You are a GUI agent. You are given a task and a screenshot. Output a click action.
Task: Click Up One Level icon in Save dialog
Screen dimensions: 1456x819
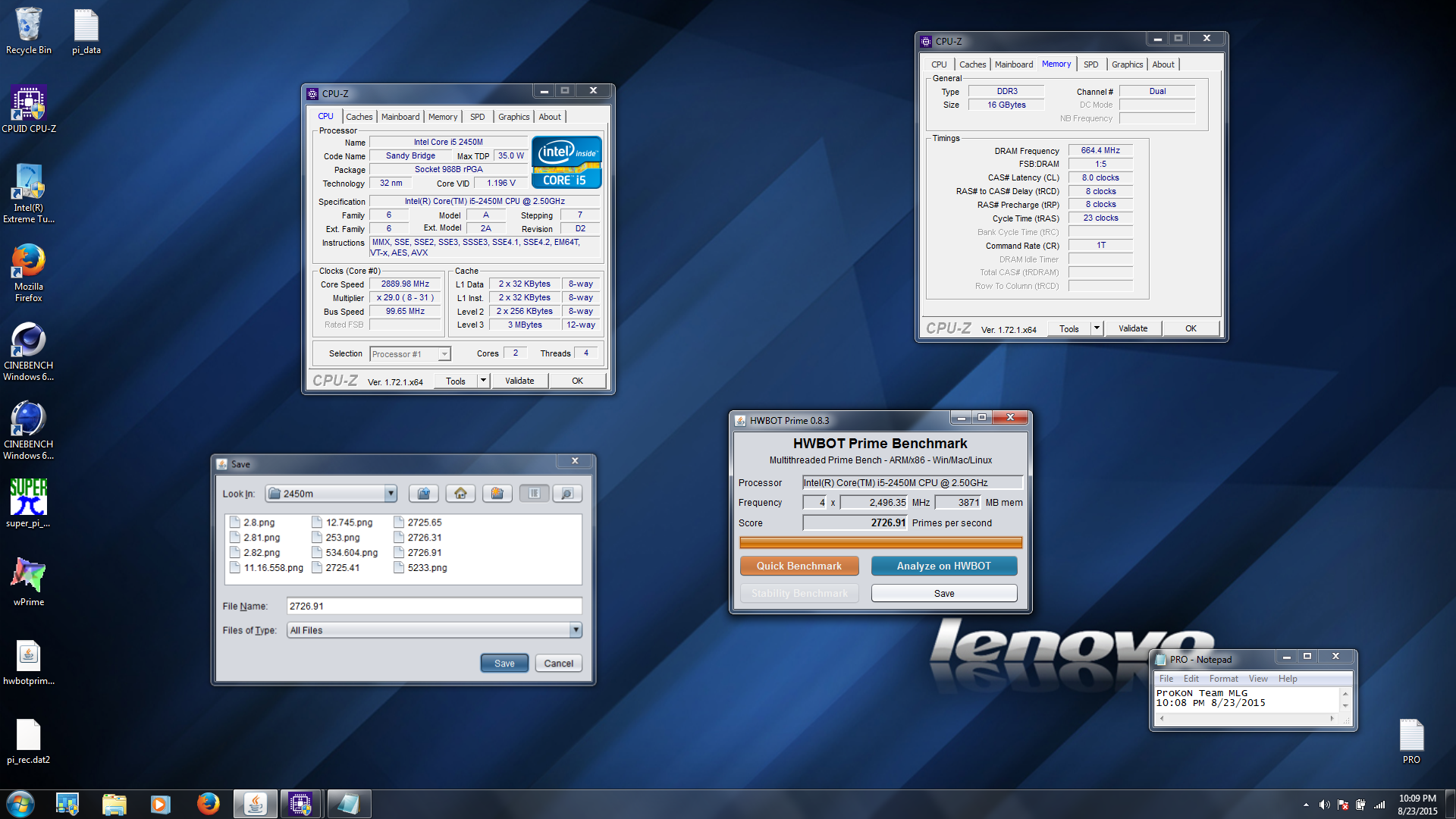(x=424, y=494)
